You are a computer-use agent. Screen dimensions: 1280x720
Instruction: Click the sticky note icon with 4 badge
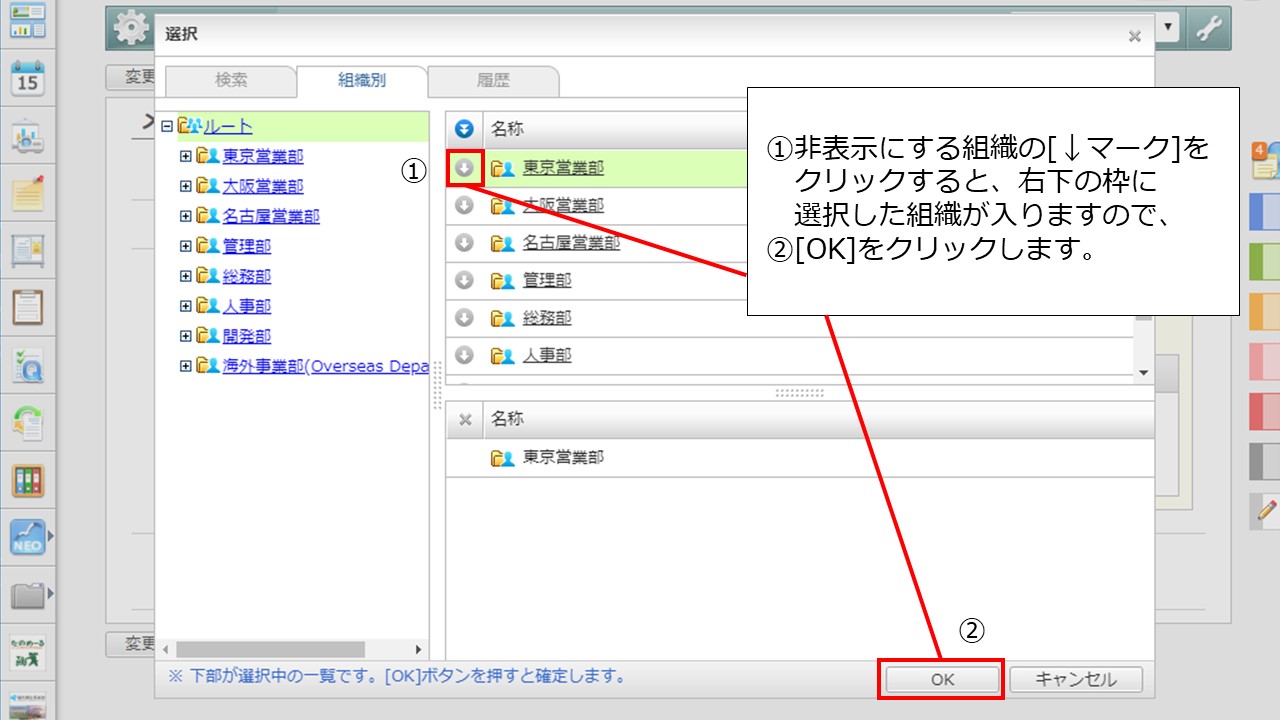[1263, 160]
